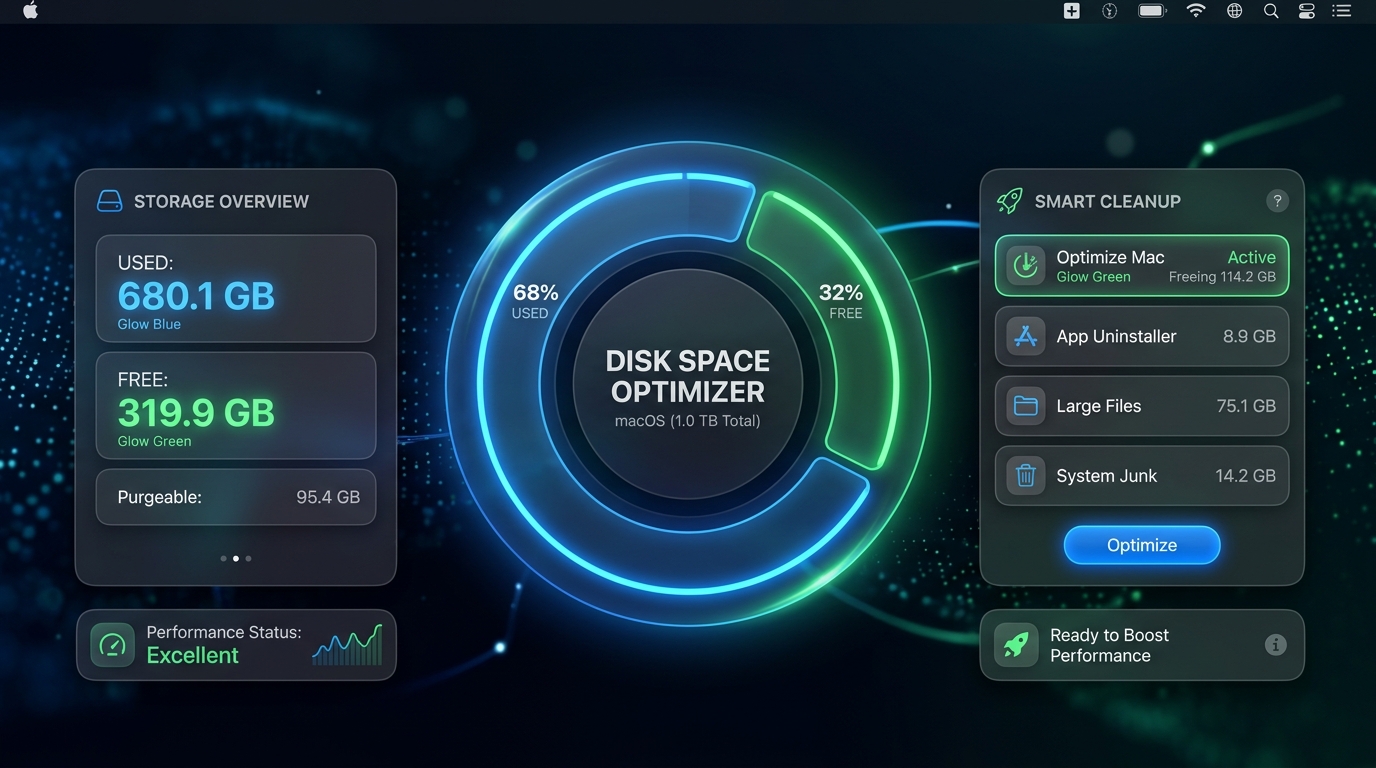
Task: Select the Large Files row
Action: click(1142, 406)
